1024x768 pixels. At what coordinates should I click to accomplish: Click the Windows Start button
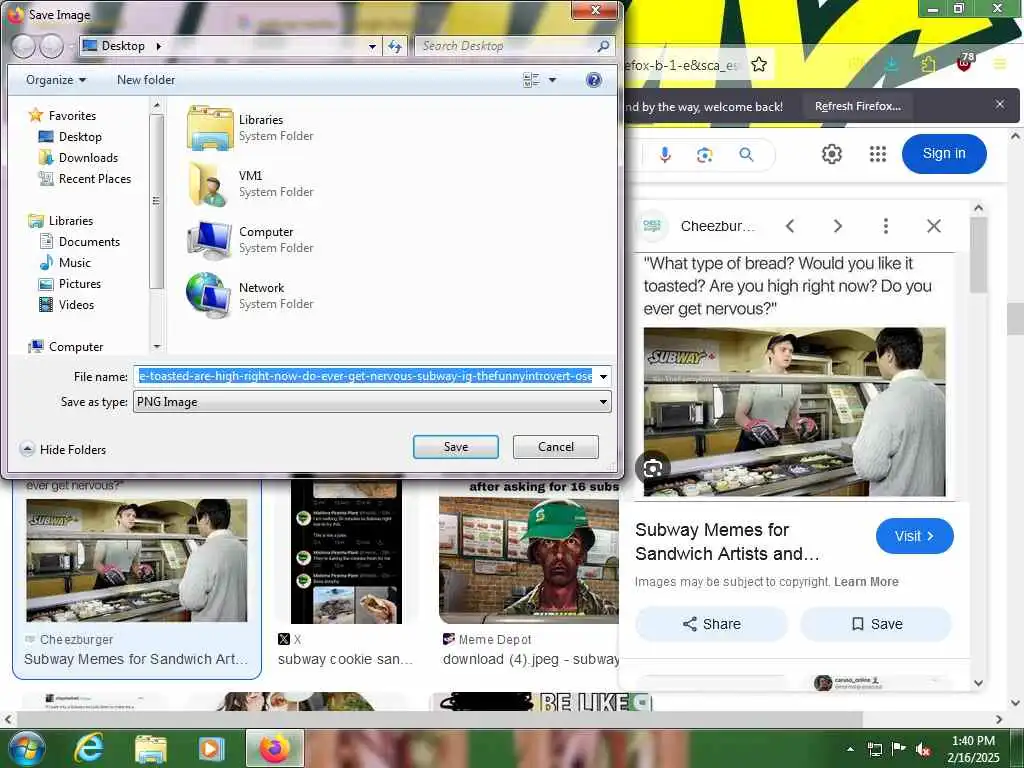click(26, 748)
